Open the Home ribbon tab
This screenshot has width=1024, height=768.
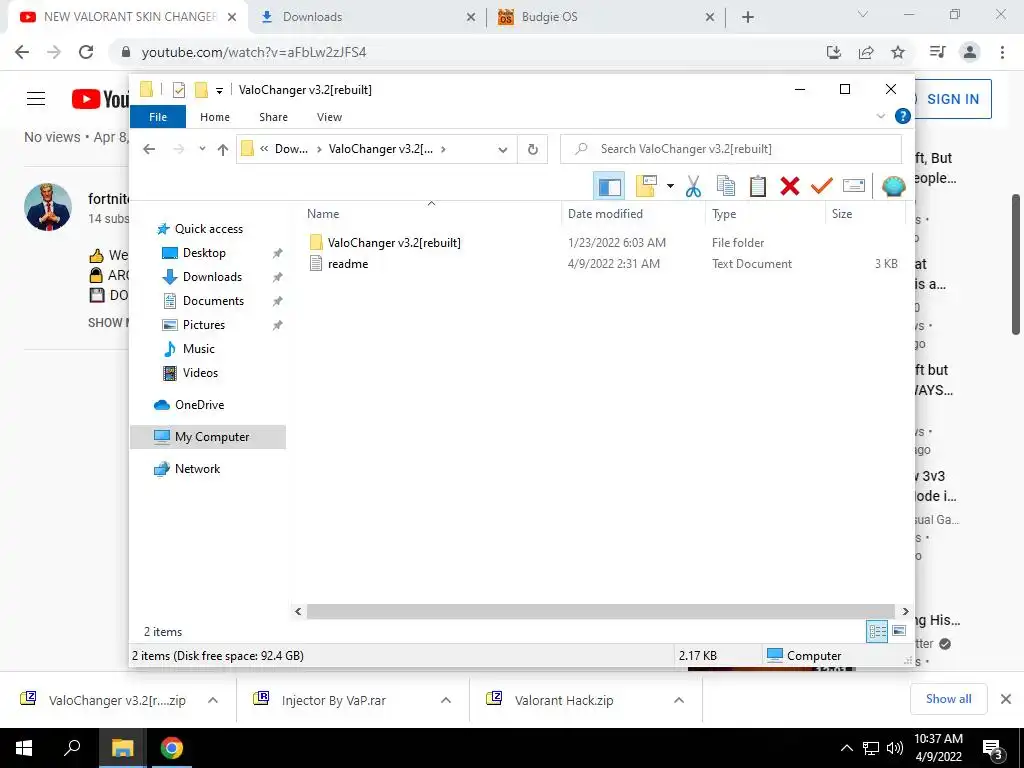tap(215, 117)
